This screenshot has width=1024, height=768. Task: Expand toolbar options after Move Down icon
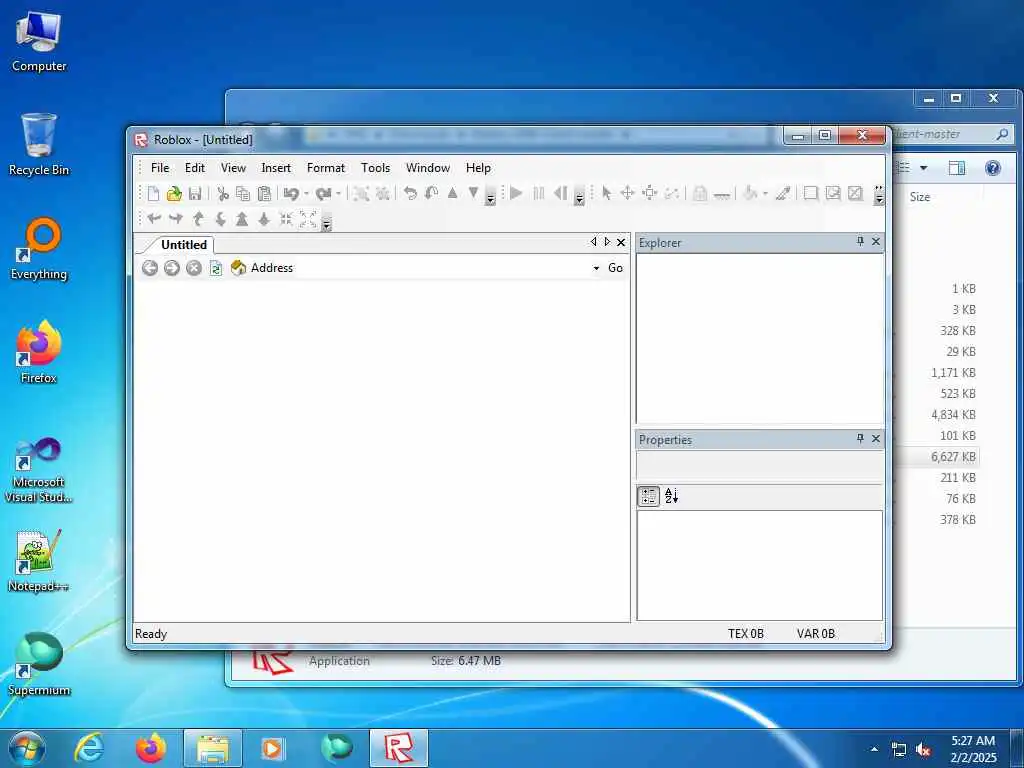490,195
